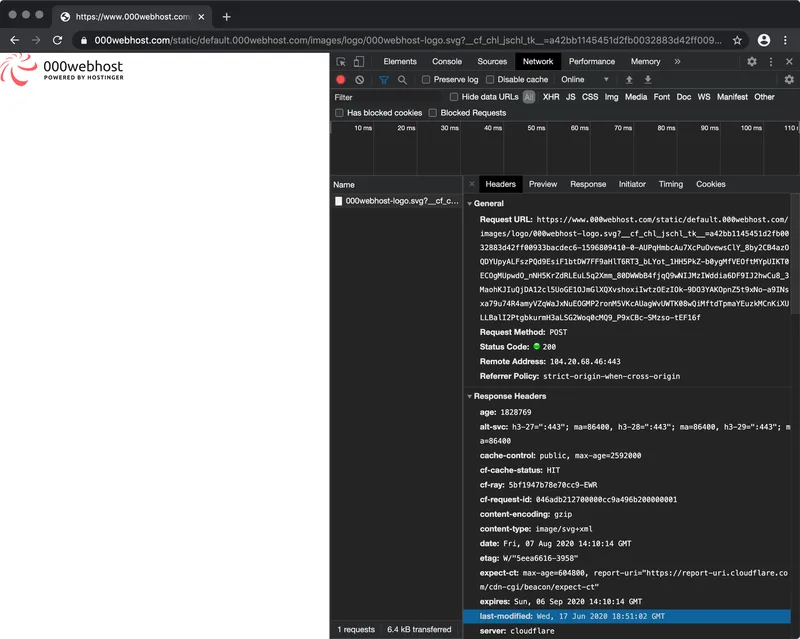Open the Preview tab
The width and height of the screenshot is (800, 639).
543,184
